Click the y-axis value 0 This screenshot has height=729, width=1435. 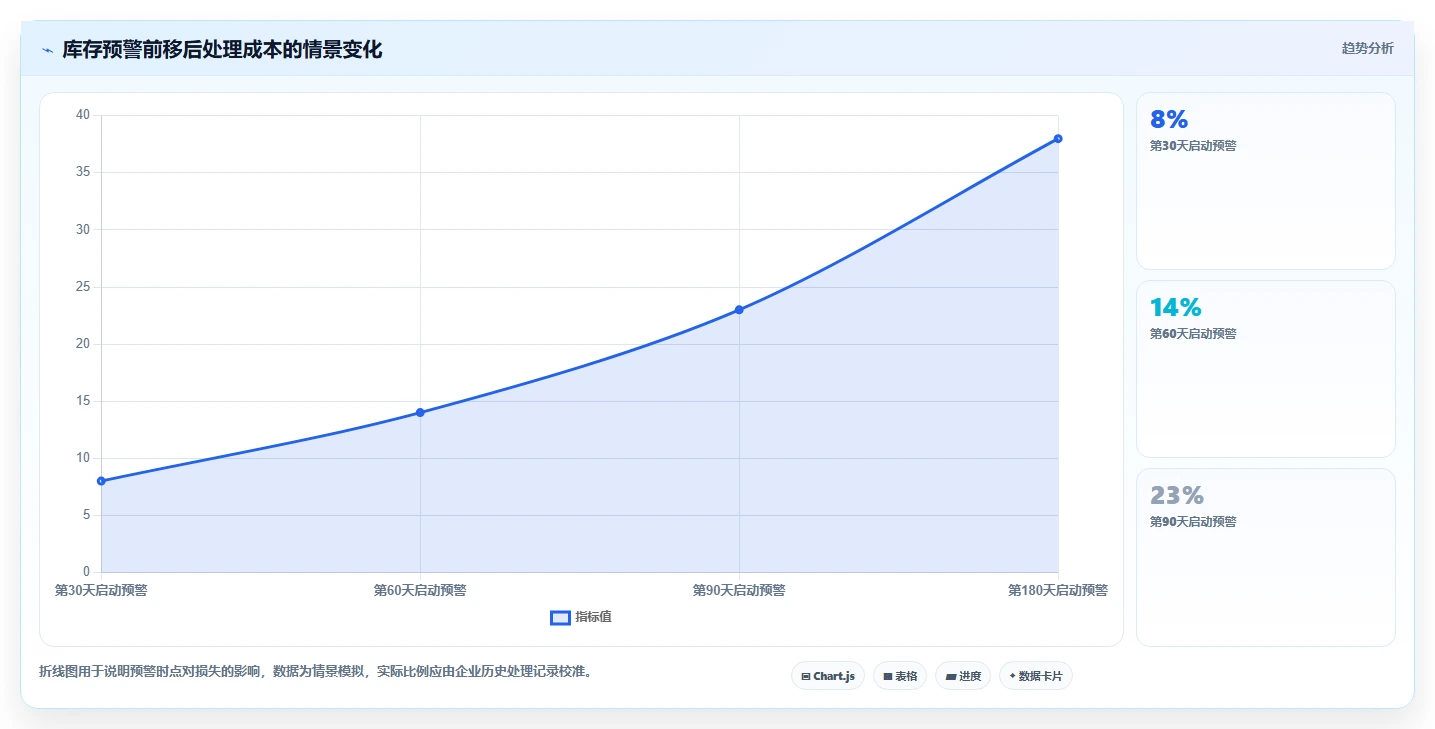pyautogui.click(x=87, y=572)
